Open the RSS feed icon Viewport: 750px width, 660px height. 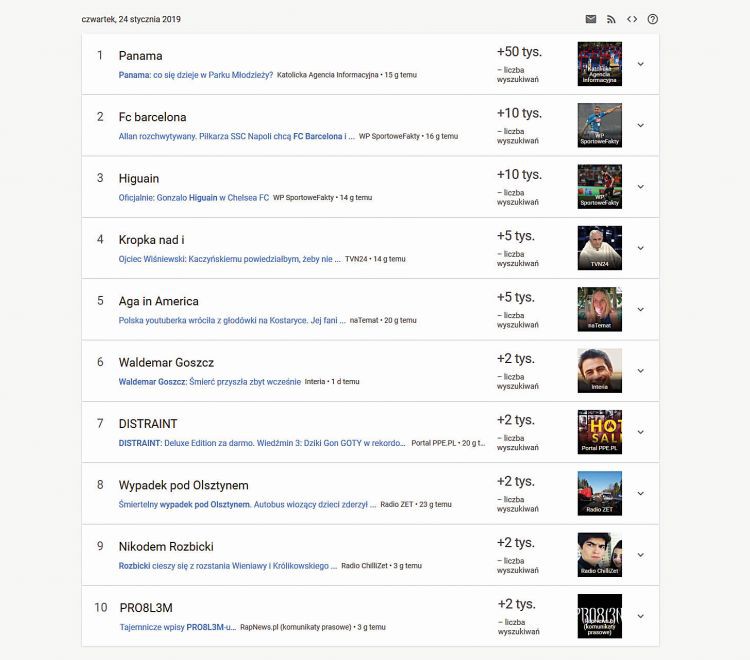pyautogui.click(x=611, y=19)
